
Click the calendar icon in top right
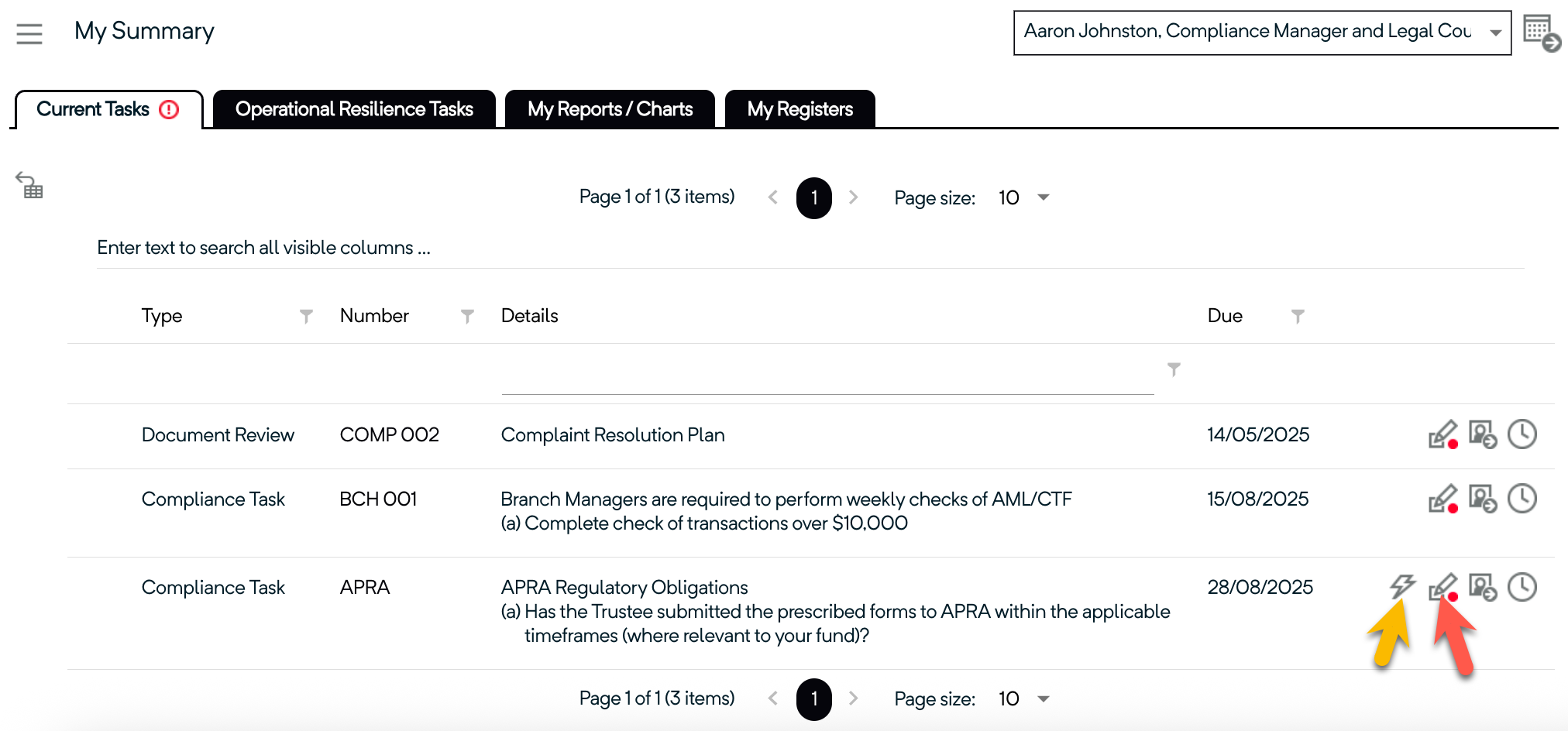(x=1540, y=33)
